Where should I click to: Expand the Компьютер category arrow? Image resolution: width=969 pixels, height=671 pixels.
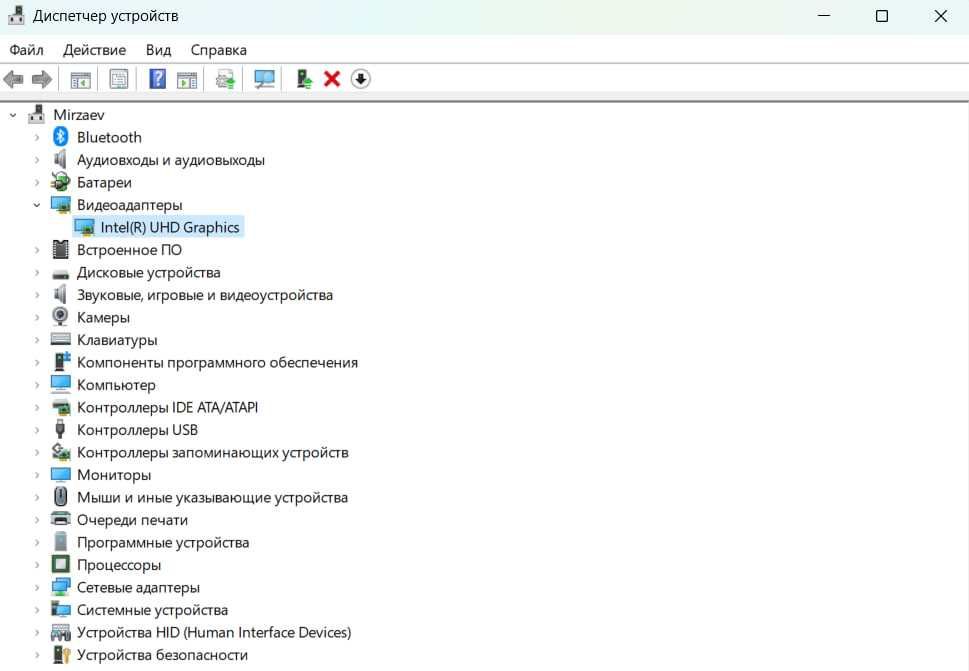coord(36,385)
